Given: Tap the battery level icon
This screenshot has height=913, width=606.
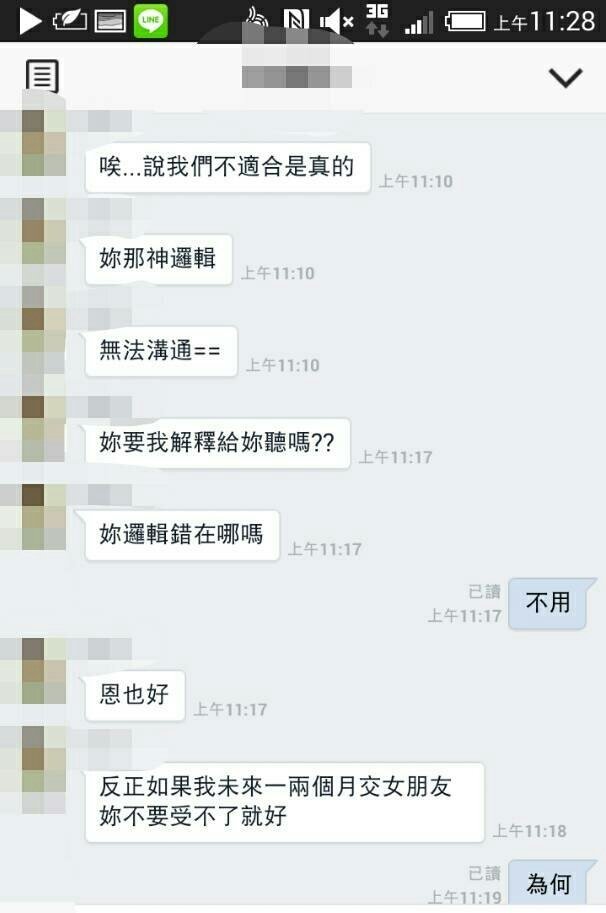Looking at the screenshot, I should pos(465,22).
